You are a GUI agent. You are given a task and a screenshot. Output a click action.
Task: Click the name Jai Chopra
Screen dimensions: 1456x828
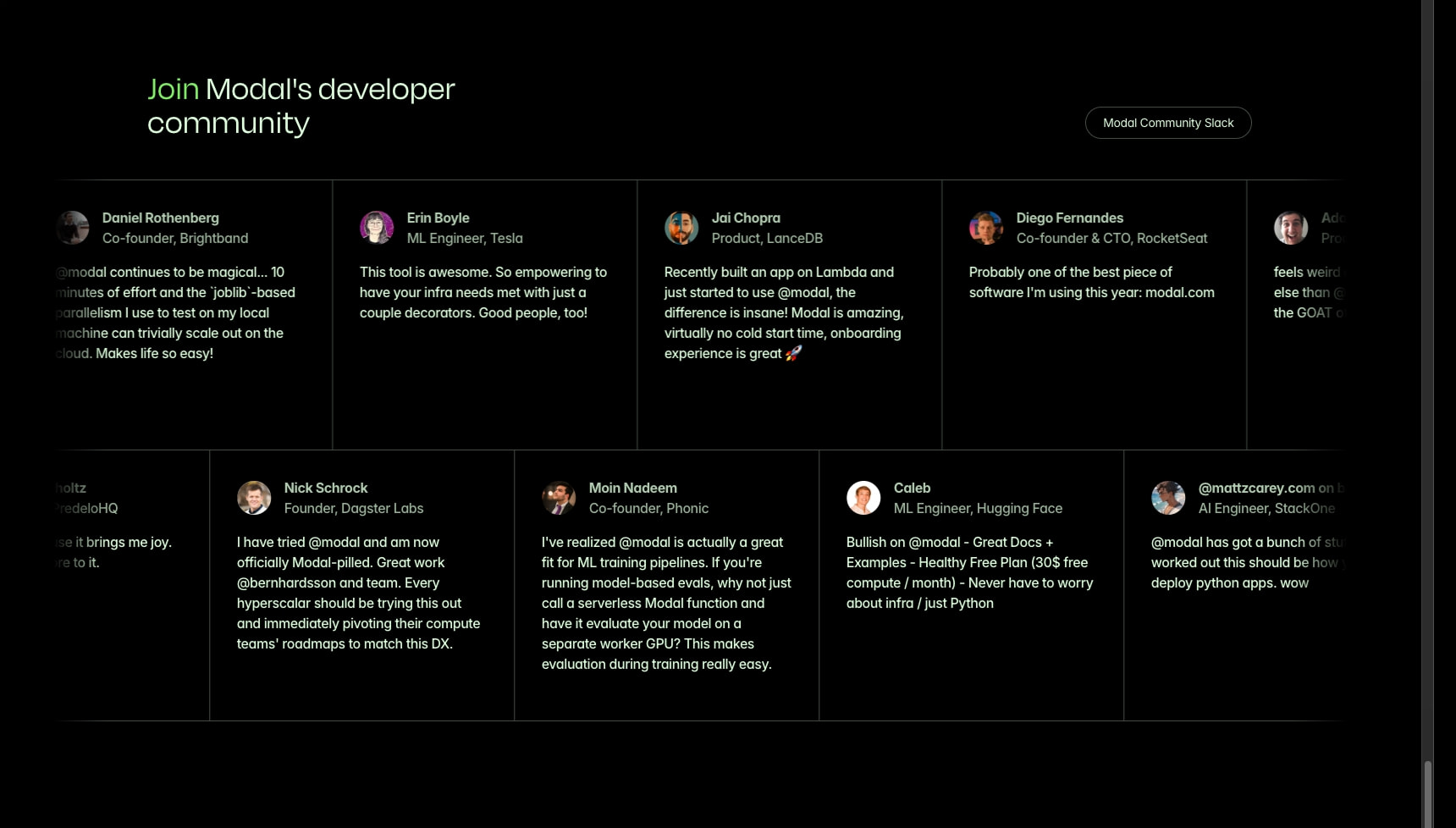point(746,218)
